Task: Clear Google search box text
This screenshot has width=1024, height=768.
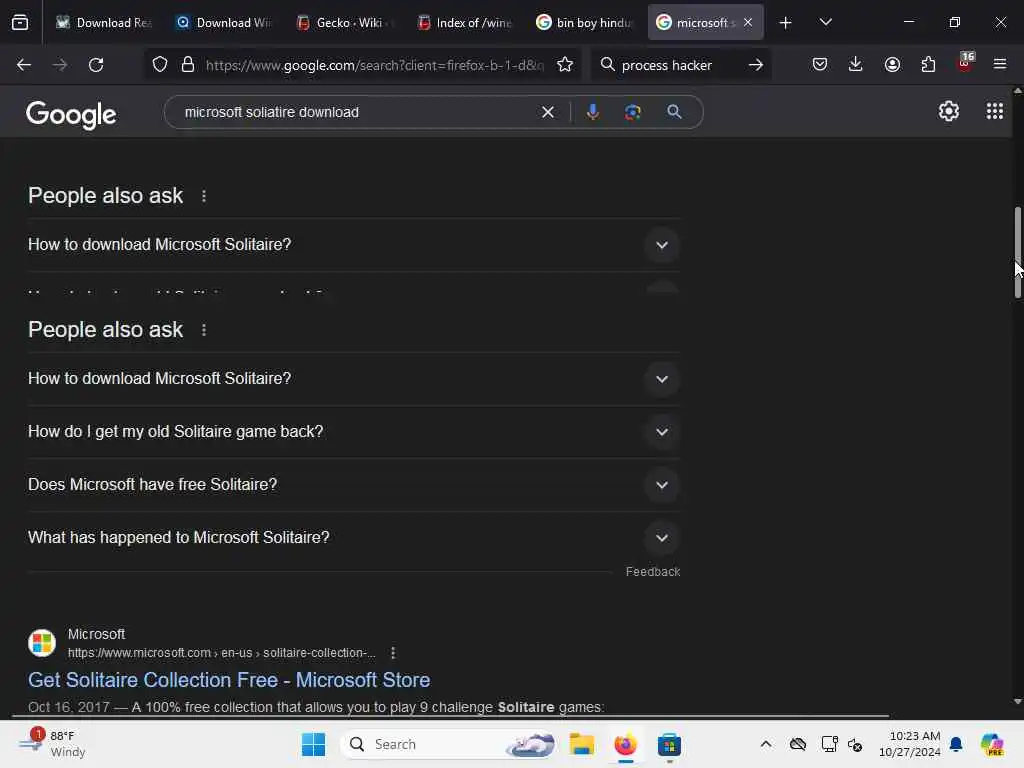Action: [x=548, y=112]
